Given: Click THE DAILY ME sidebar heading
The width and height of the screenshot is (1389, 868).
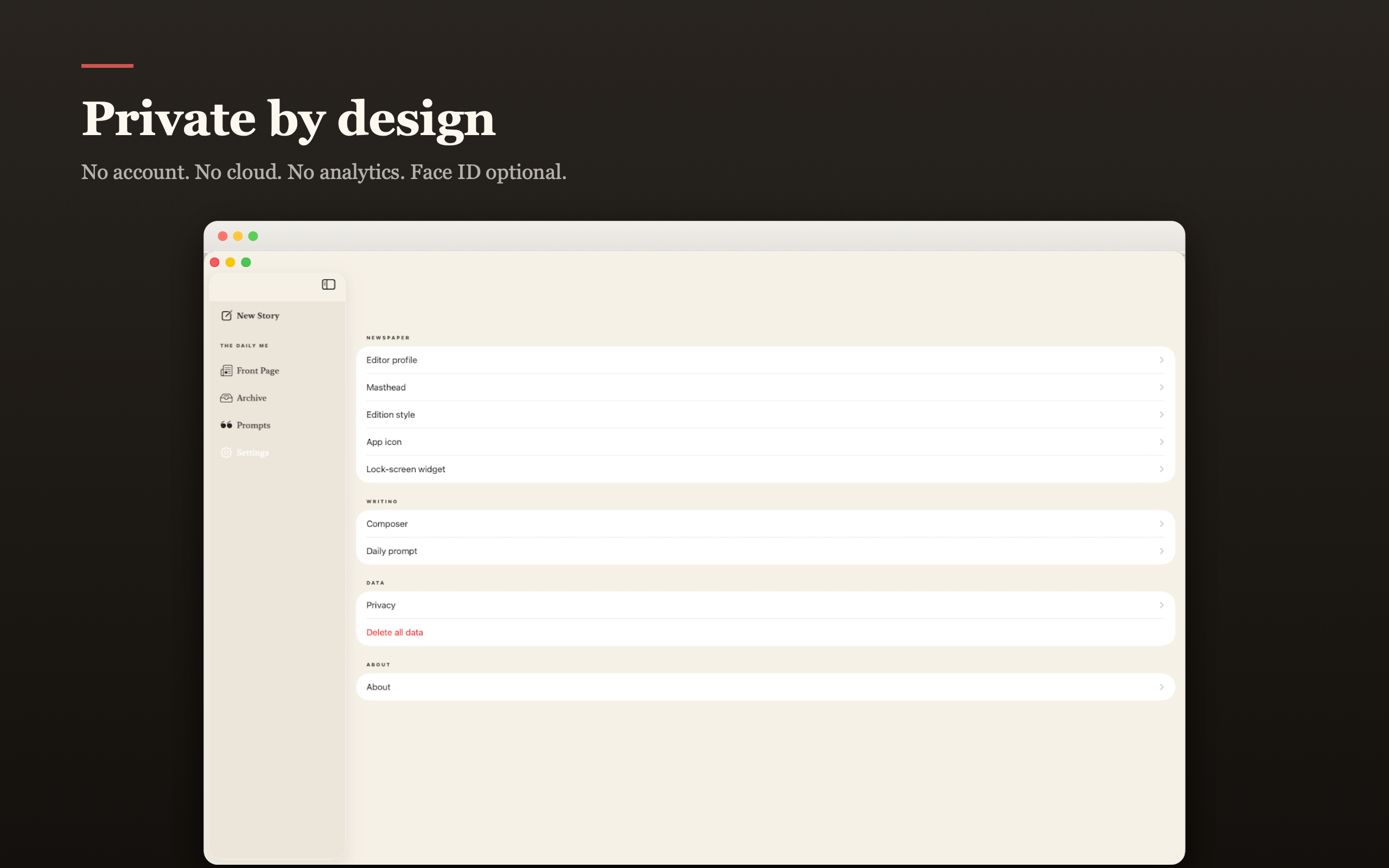Looking at the screenshot, I should tap(244, 346).
